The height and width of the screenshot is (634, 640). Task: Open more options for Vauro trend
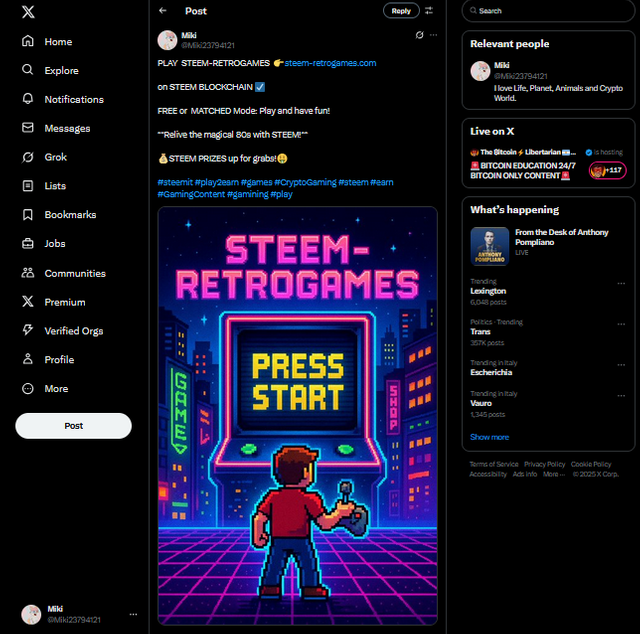click(621, 396)
